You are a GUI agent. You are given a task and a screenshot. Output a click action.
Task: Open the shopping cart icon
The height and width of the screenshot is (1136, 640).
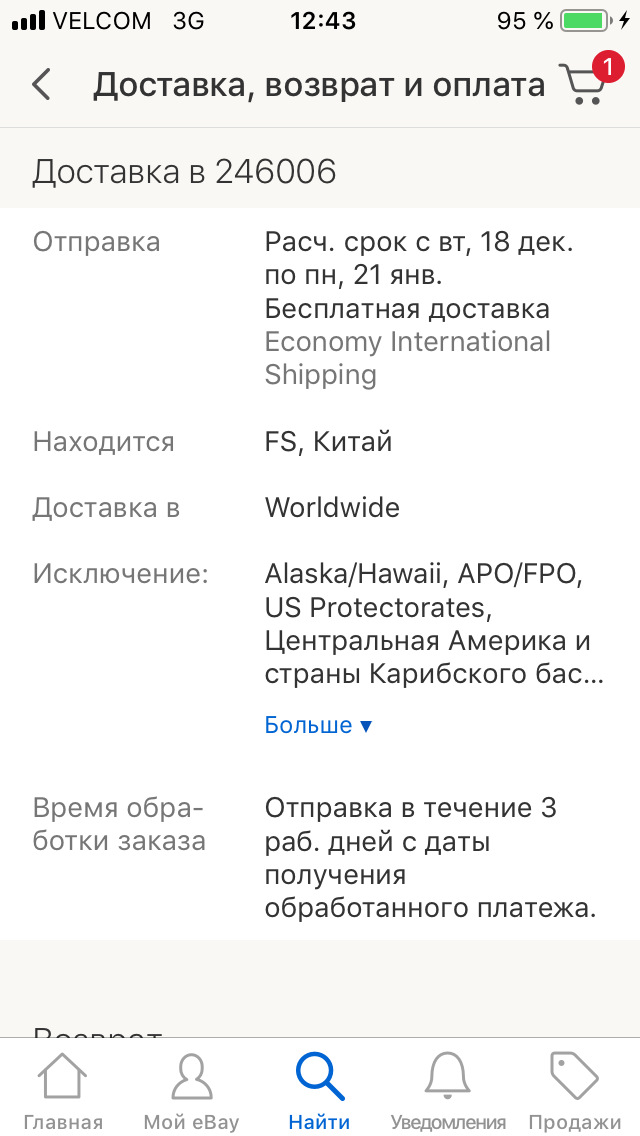click(x=581, y=86)
